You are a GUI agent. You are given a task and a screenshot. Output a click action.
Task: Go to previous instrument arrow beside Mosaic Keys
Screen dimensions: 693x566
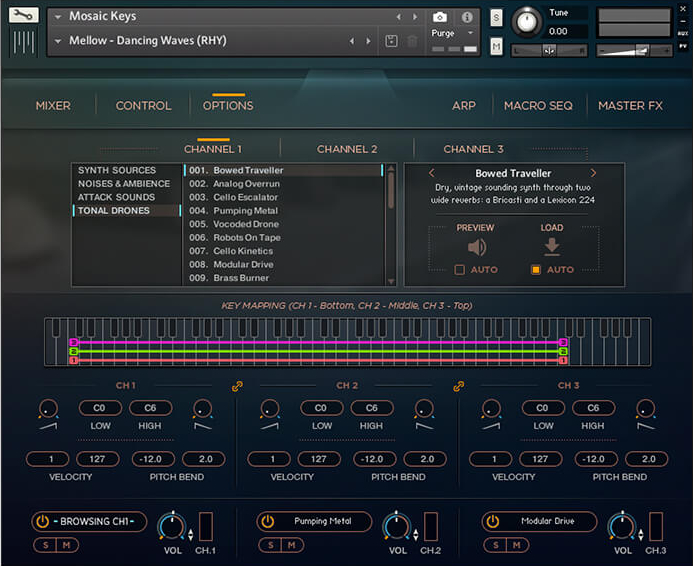coord(399,17)
